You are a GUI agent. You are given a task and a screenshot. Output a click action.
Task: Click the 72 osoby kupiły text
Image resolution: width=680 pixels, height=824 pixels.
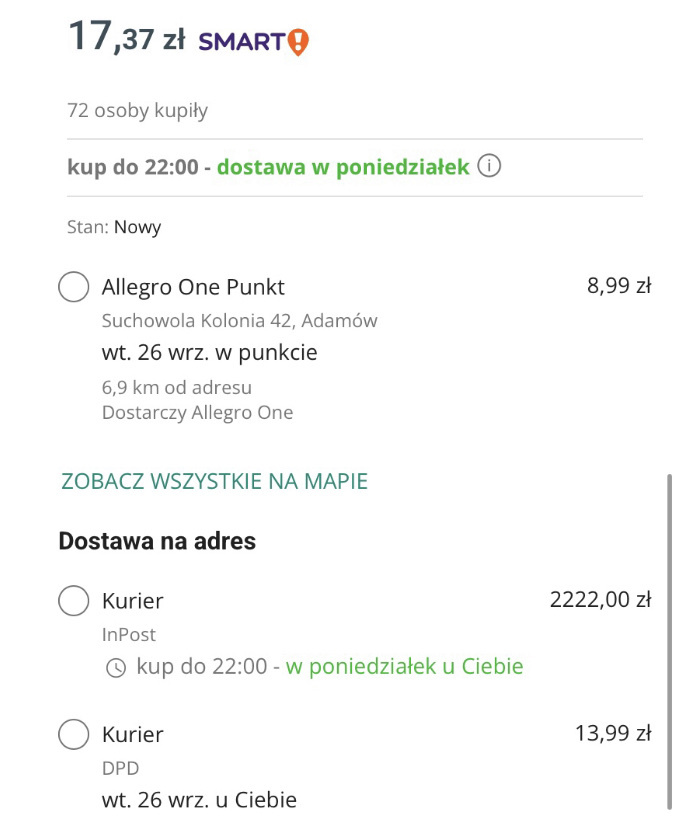(x=137, y=110)
